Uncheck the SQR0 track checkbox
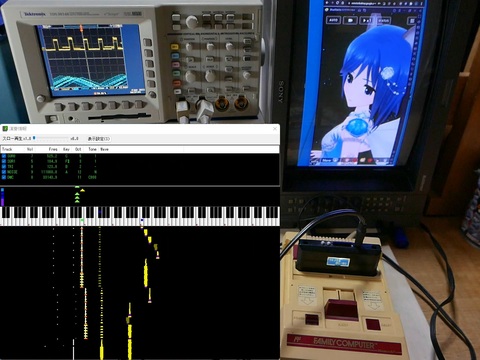 pos(4,156)
